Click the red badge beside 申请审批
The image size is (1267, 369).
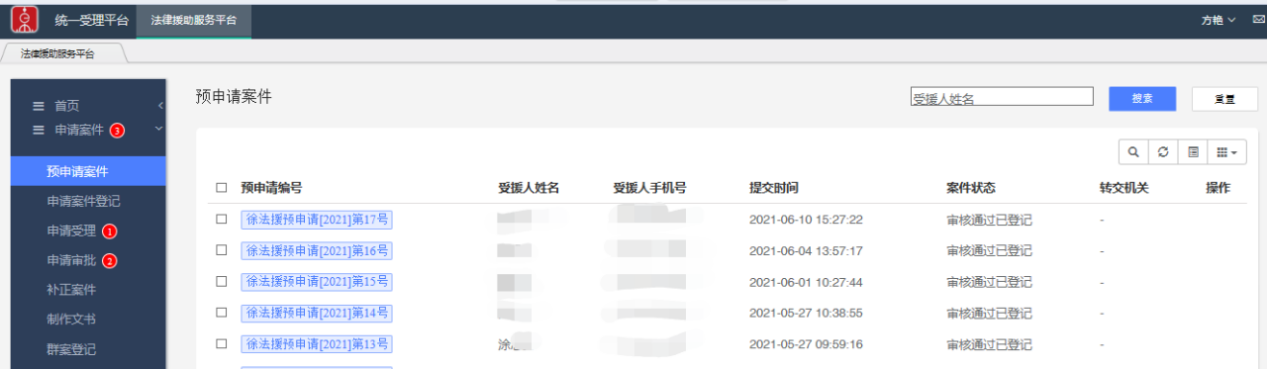[x=110, y=261]
